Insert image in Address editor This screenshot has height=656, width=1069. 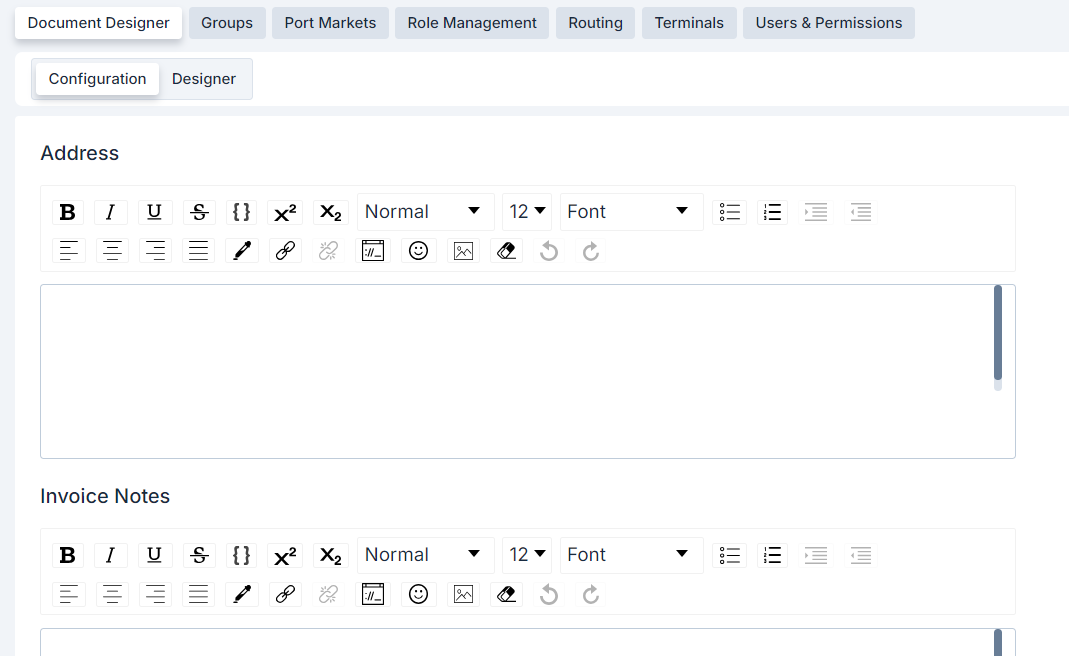pos(463,251)
